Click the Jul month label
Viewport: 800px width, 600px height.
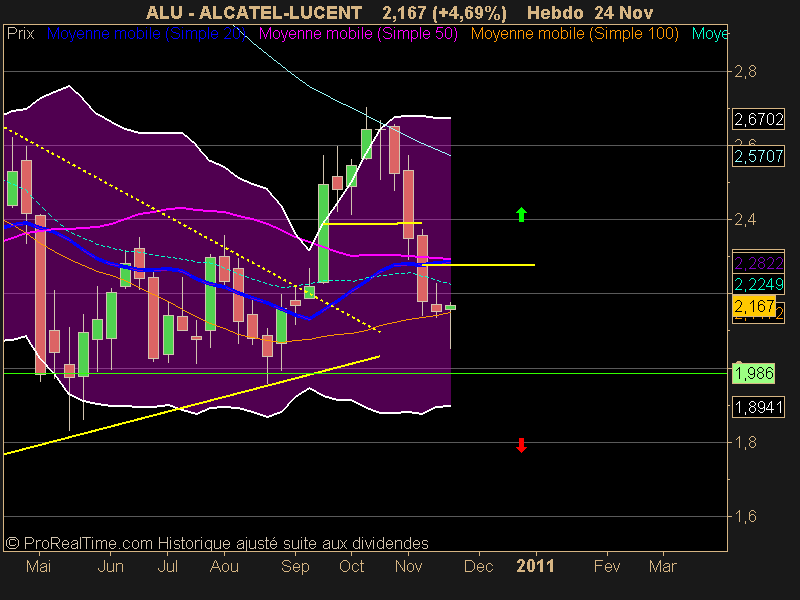click(167, 566)
